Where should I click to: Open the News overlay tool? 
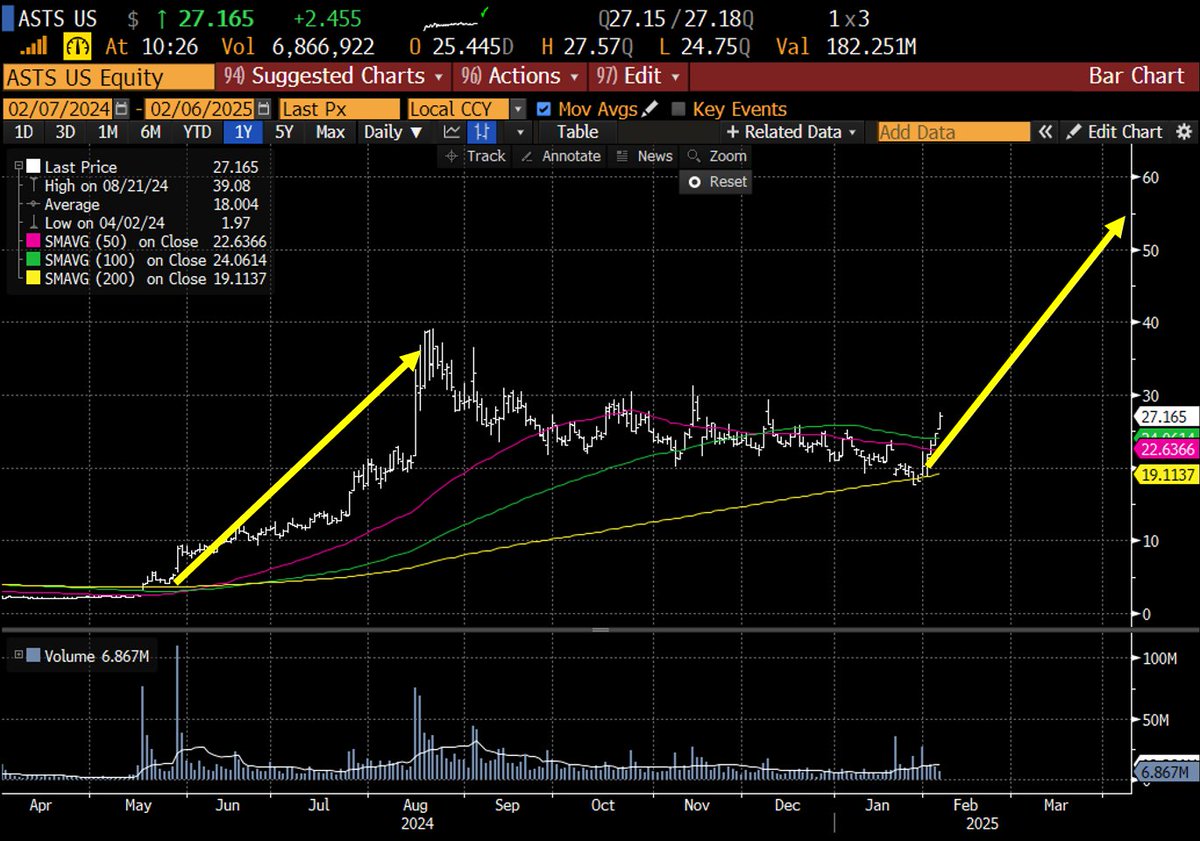(x=644, y=156)
